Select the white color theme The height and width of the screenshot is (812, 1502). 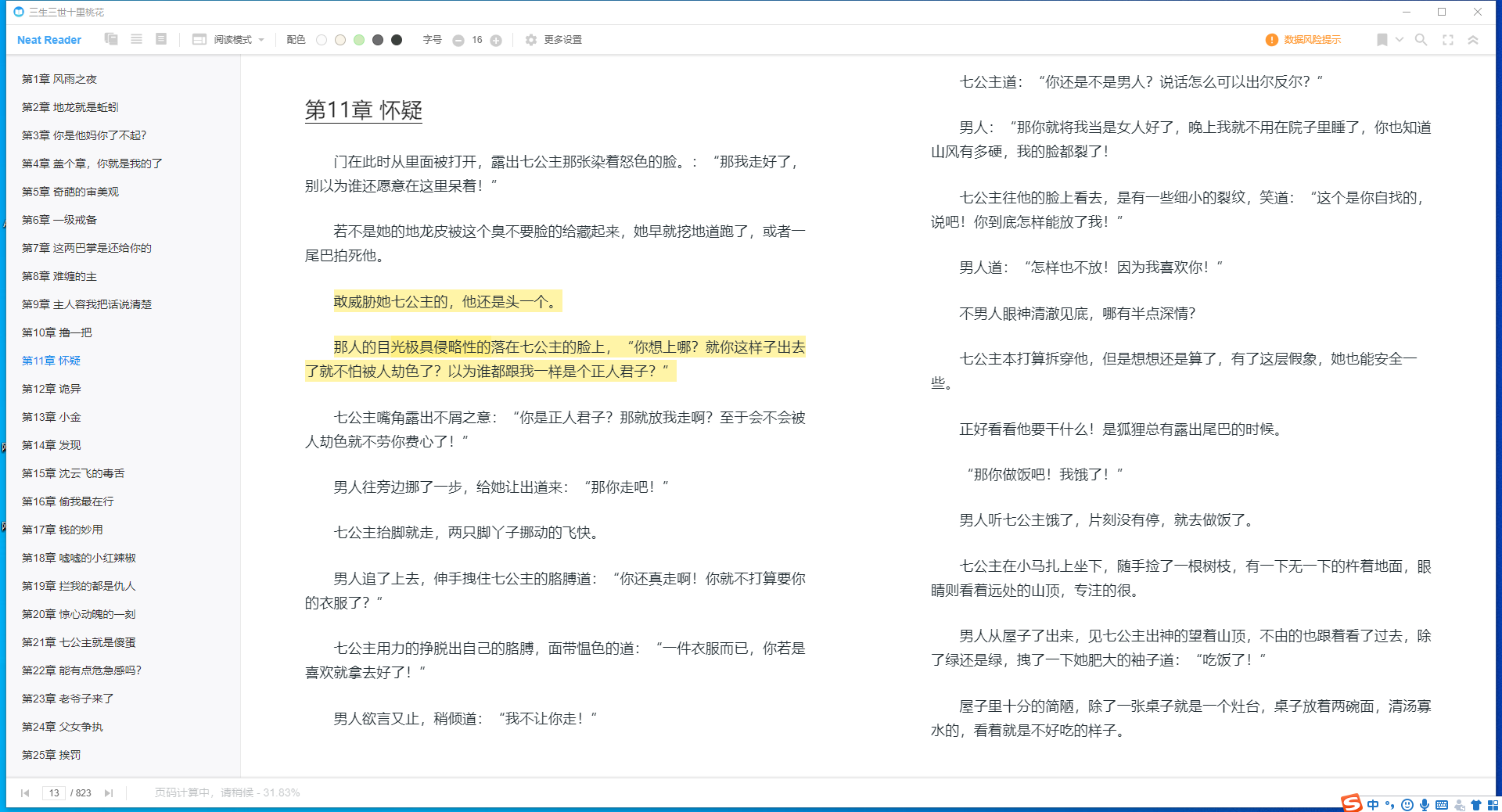pyautogui.click(x=322, y=40)
